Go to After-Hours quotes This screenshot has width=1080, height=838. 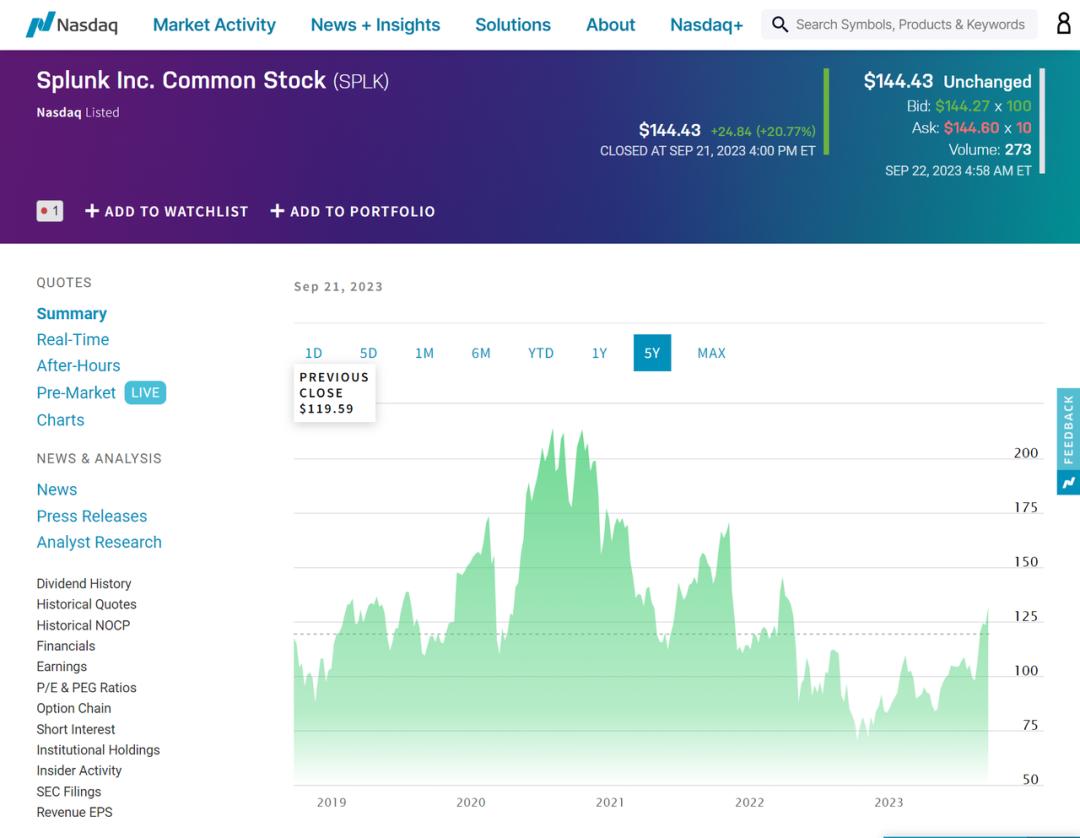coord(79,366)
